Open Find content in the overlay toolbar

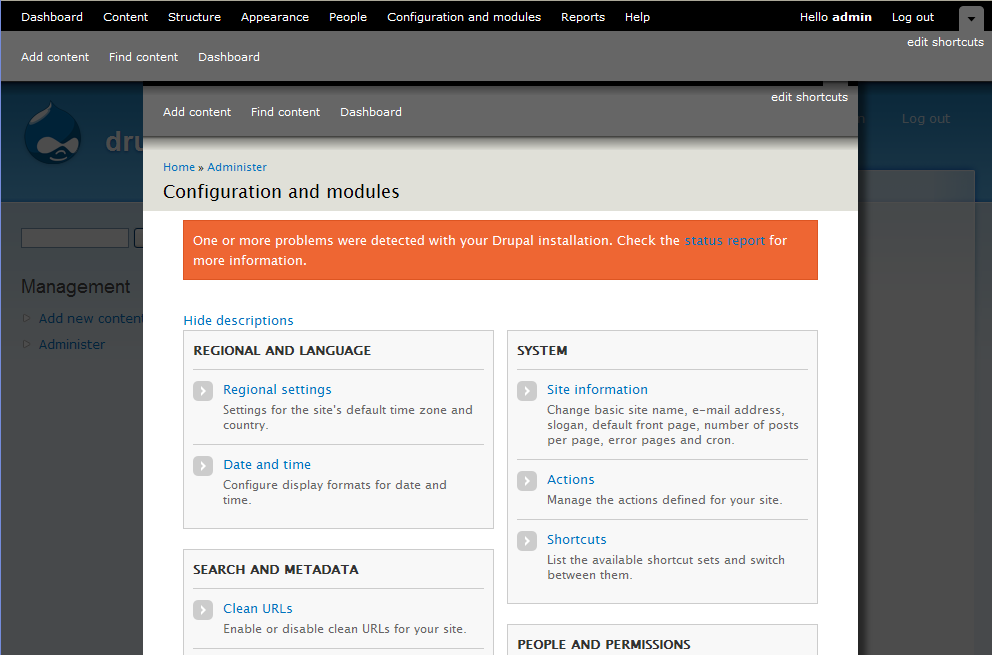(285, 112)
